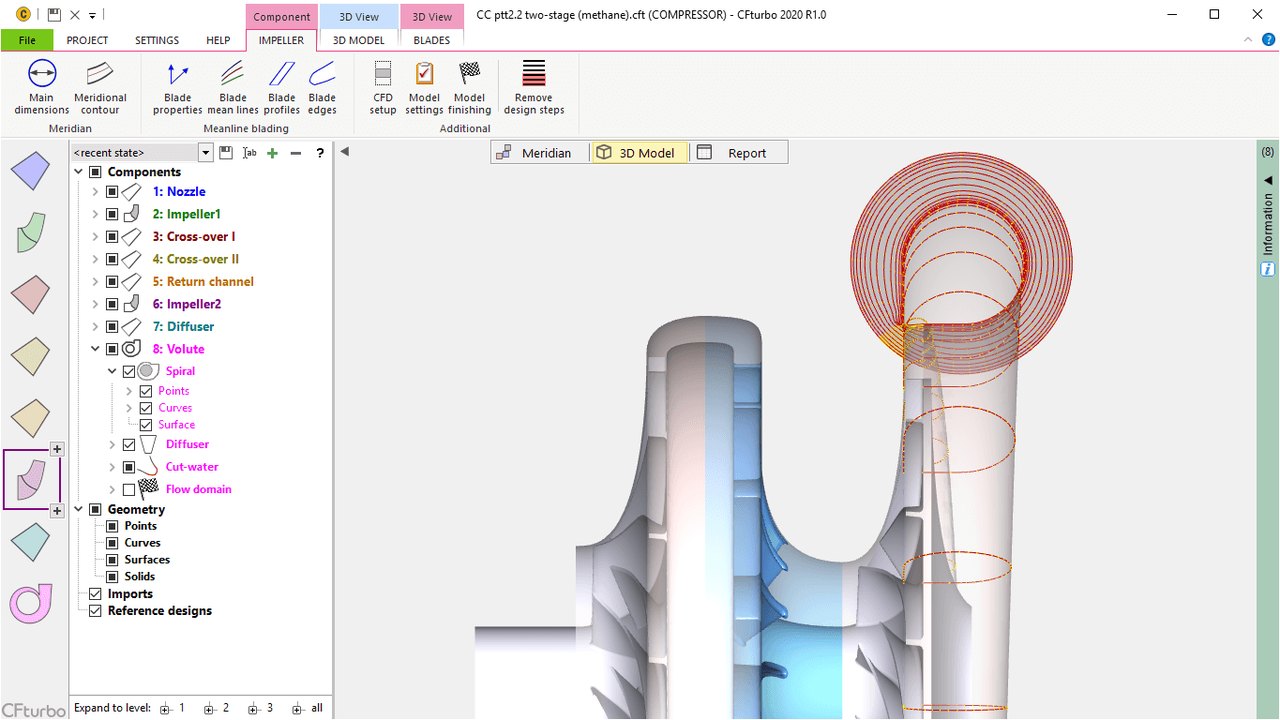
Task: Toggle the checkbox beside 1: Nozzle
Action: [x=112, y=192]
